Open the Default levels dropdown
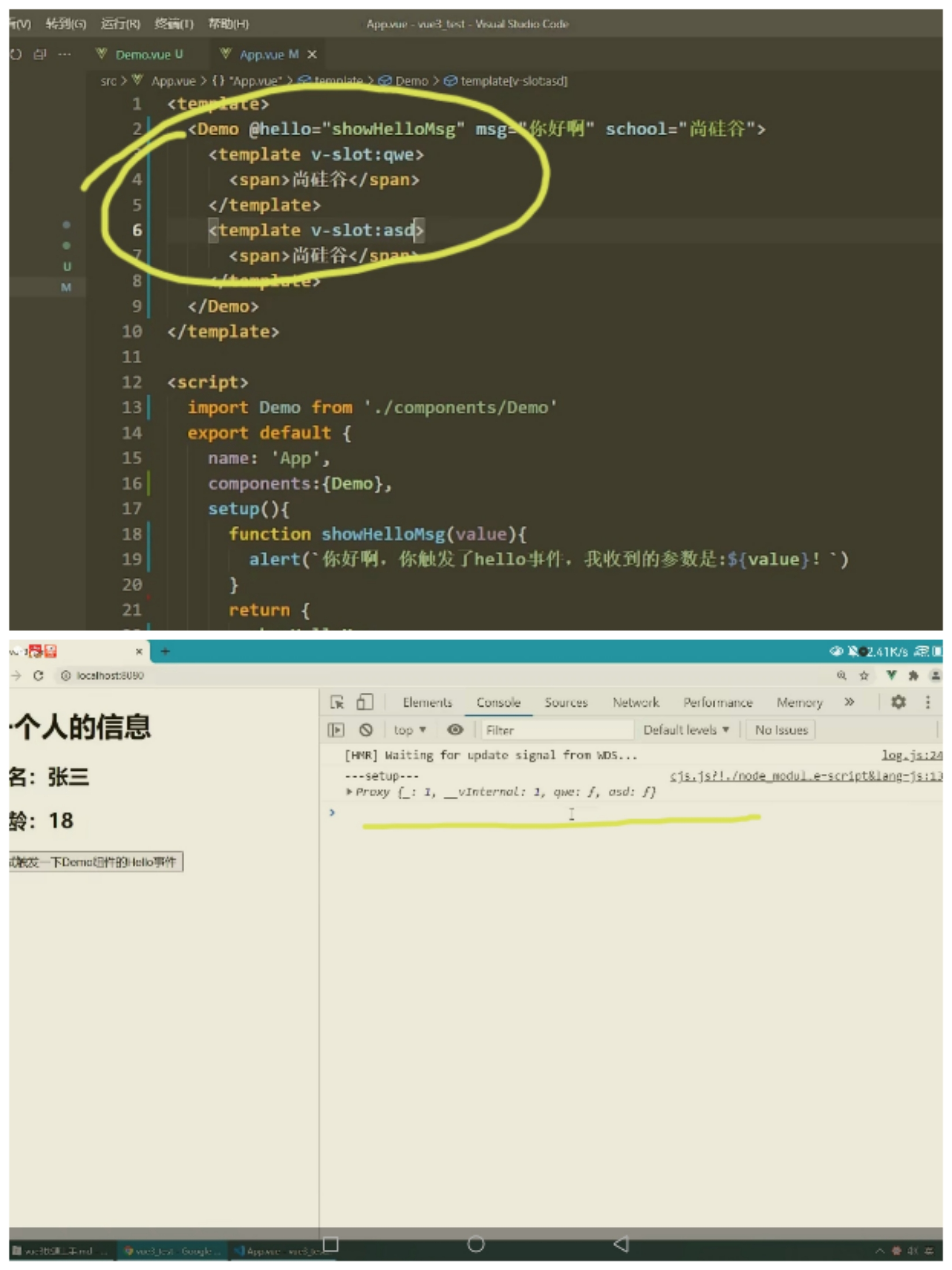This screenshot has height=1270, width=952. click(686, 730)
